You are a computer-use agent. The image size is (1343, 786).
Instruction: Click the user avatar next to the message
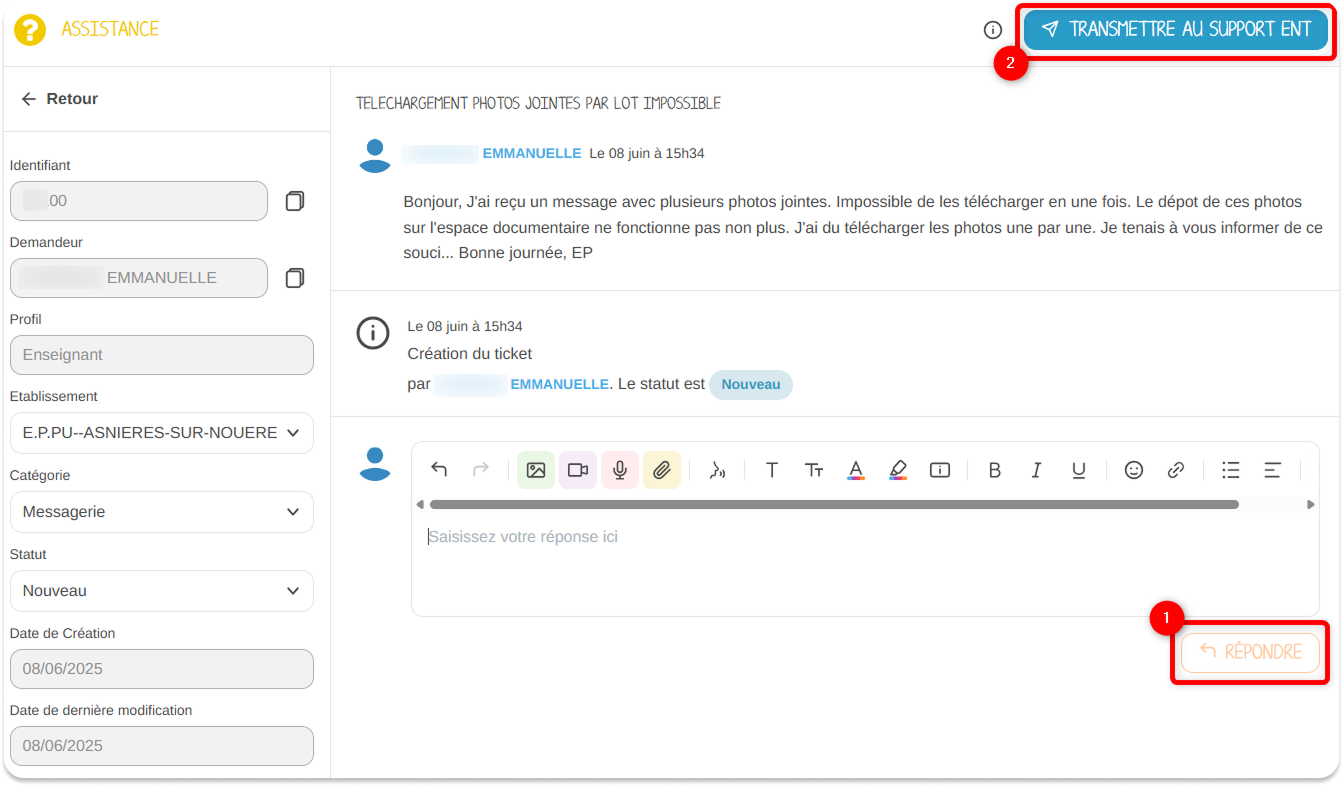[375, 155]
